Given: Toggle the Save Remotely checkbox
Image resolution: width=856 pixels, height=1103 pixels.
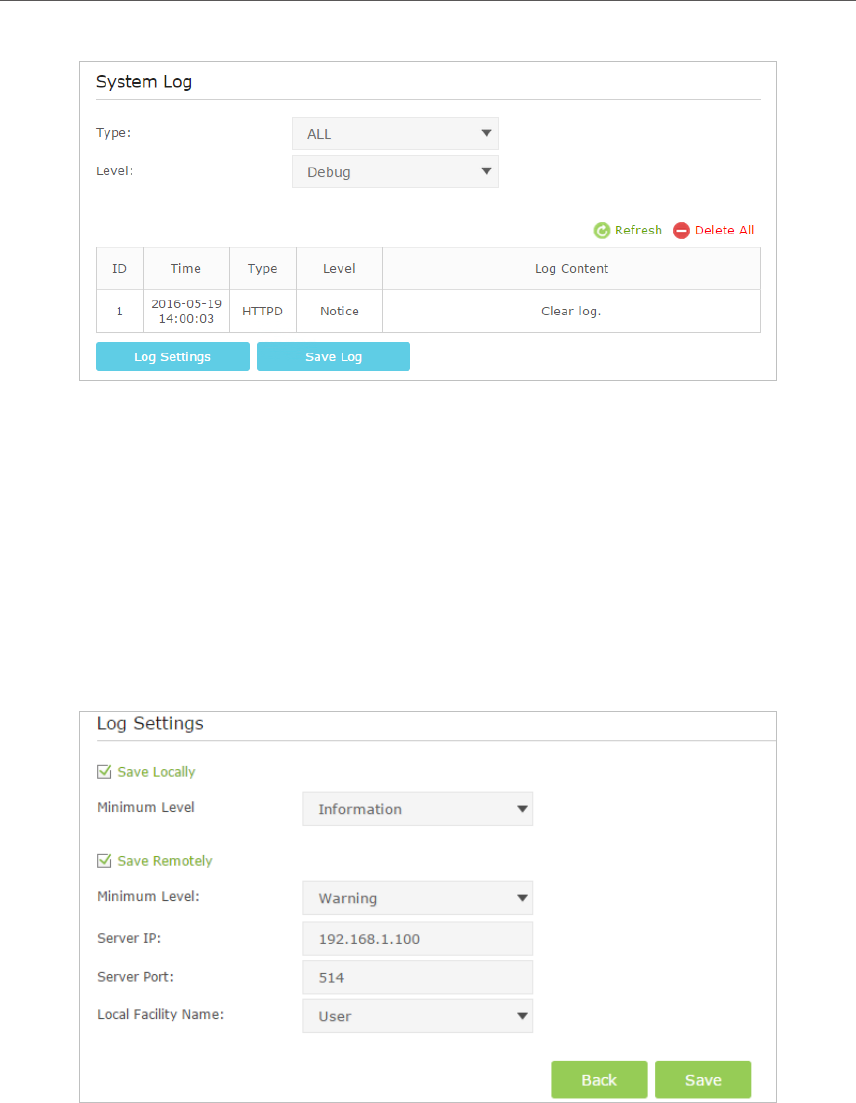Looking at the screenshot, I should click(x=104, y=861).
